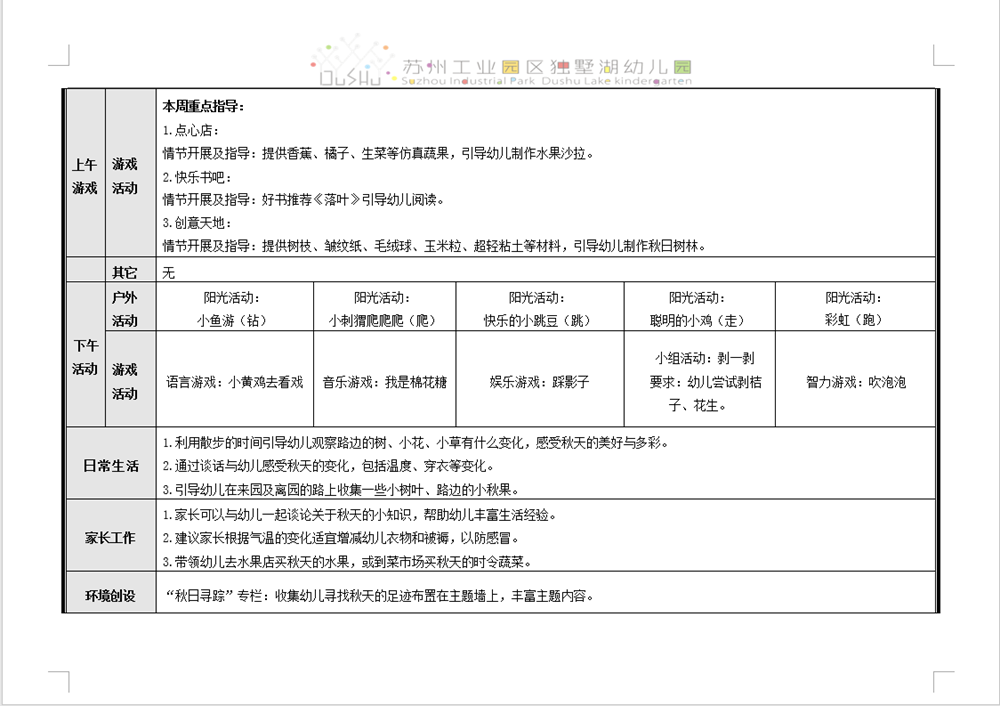
Task: Click the 苏州工业园区独墅湖幼儿园 header text
Action: (545, 67)
